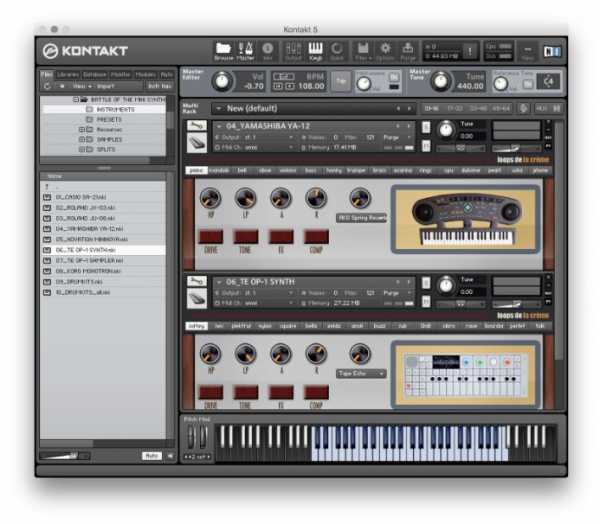Screen dimensions: 600x524
Task: Click the wrench edit icon of 06_TE OP-1 SYNTH
Action: [x=197, y=281]
